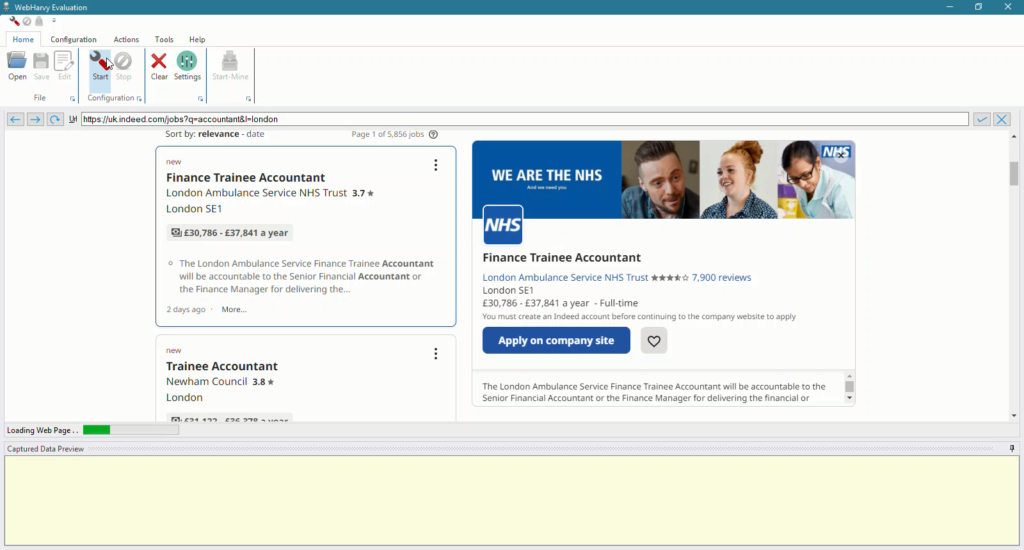Open options menu for Trainee Accountant card
The width and height of the screenshot is (1024, 550).
tap(435, 354)
